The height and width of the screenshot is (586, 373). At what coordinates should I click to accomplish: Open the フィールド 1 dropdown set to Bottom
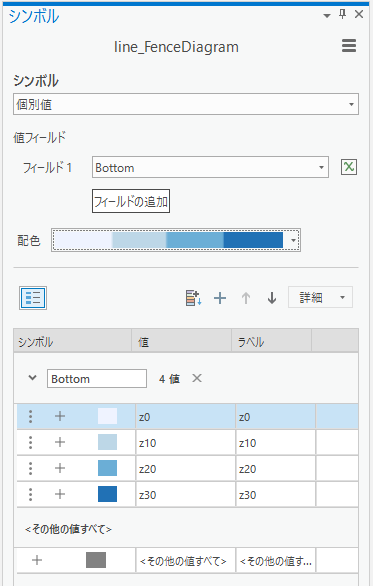click(210, 167)
